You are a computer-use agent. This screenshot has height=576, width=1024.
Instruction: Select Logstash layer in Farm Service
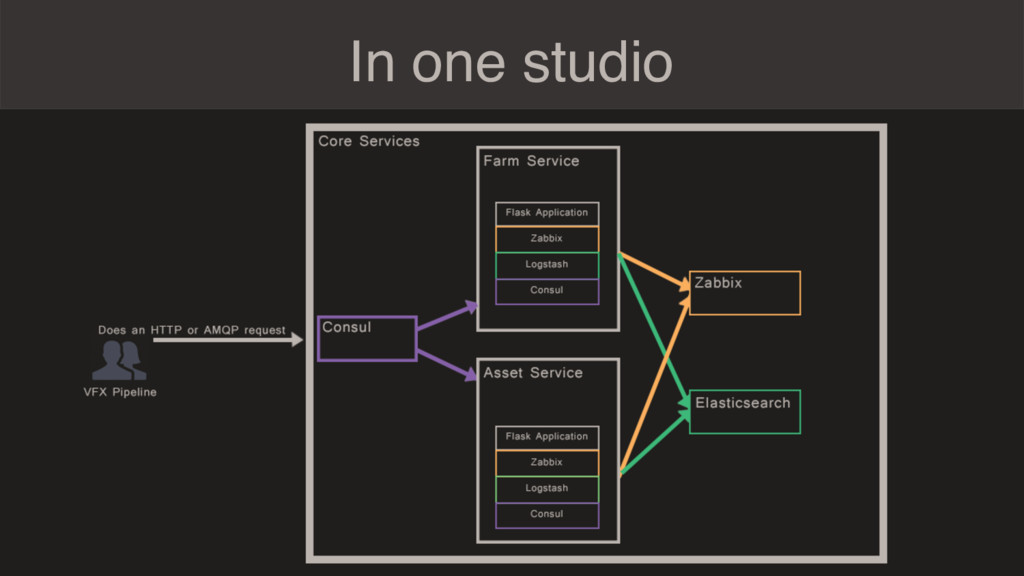tap(547, 265)
